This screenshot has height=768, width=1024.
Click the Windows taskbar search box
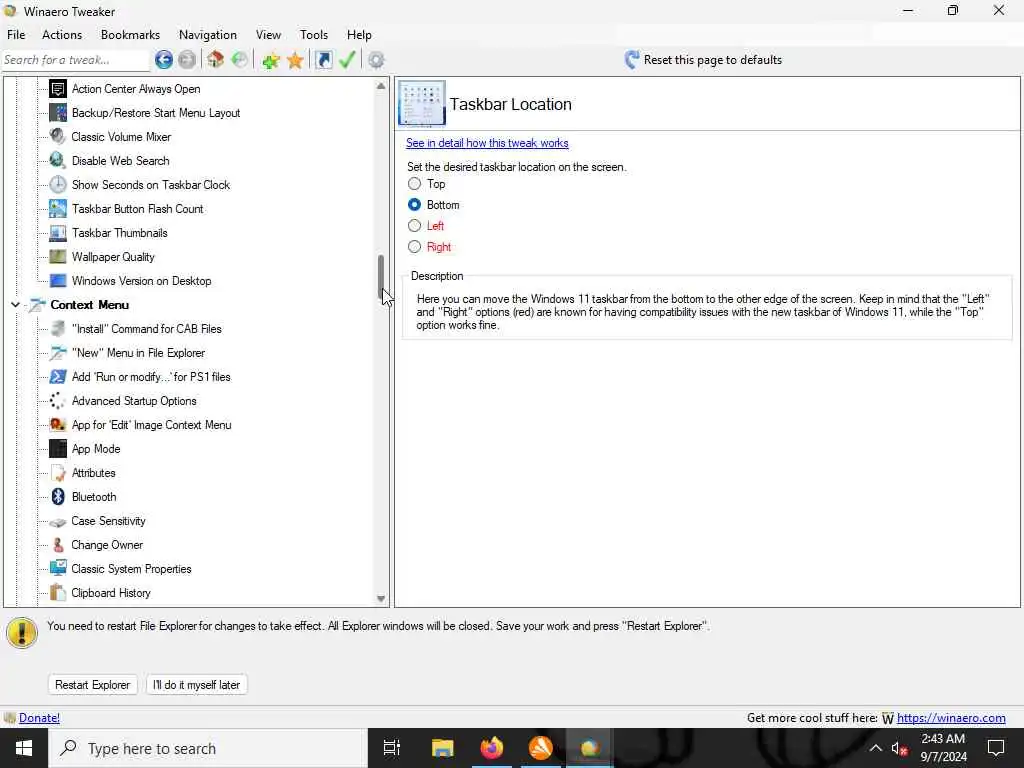(x=208, y=748)
